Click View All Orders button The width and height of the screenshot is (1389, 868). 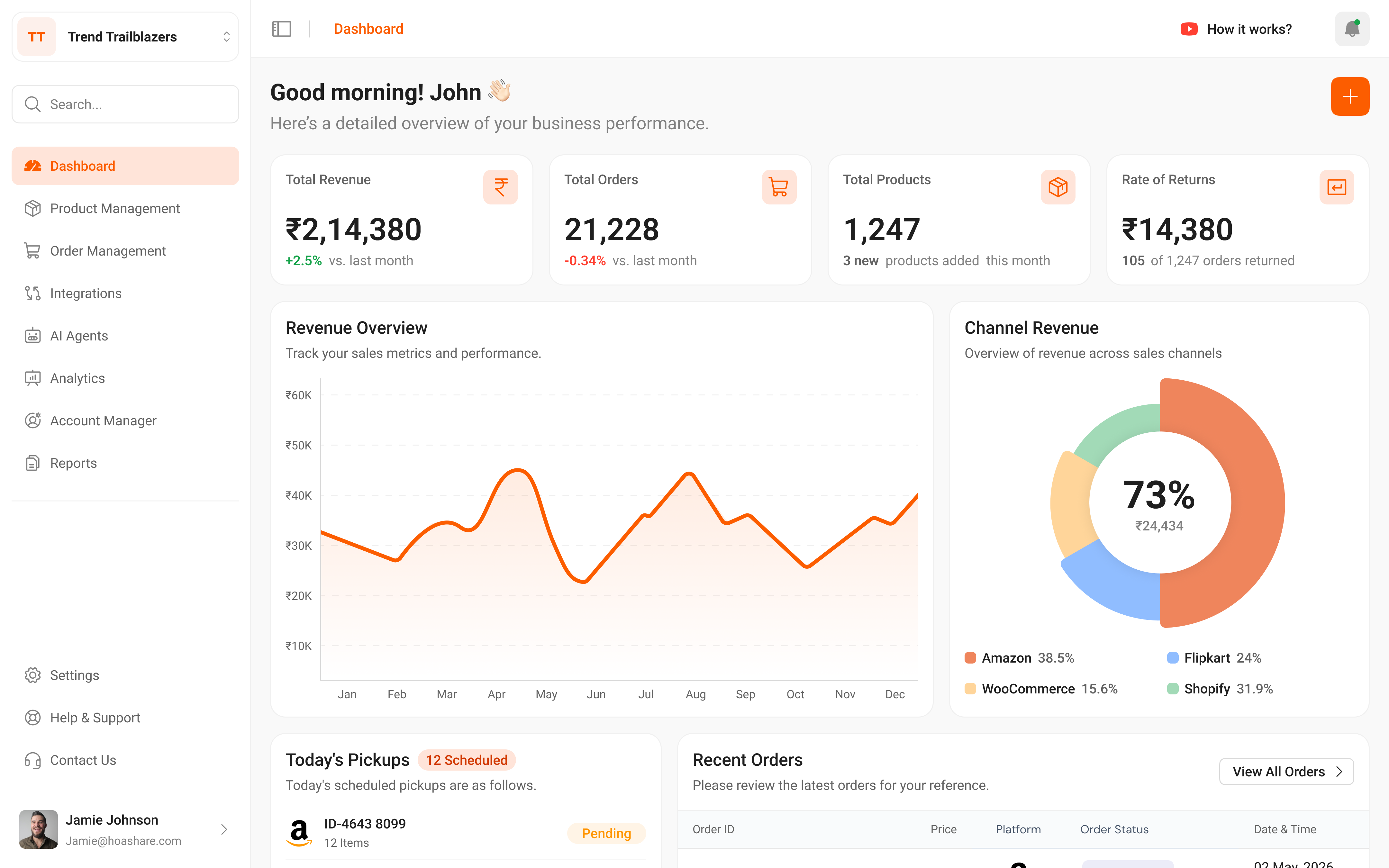pyautogui.click(x=1286, y=772)
